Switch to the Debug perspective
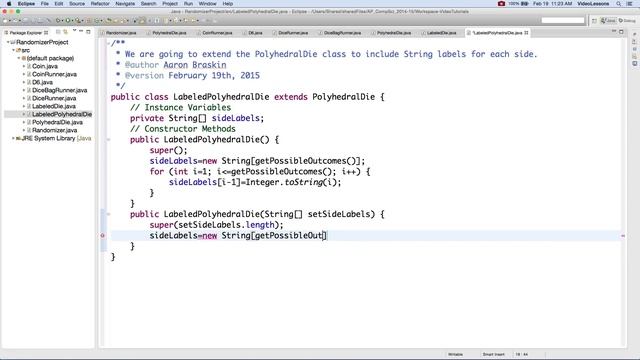The width and height of the screenshot is (640, 360). click(627, 20)
